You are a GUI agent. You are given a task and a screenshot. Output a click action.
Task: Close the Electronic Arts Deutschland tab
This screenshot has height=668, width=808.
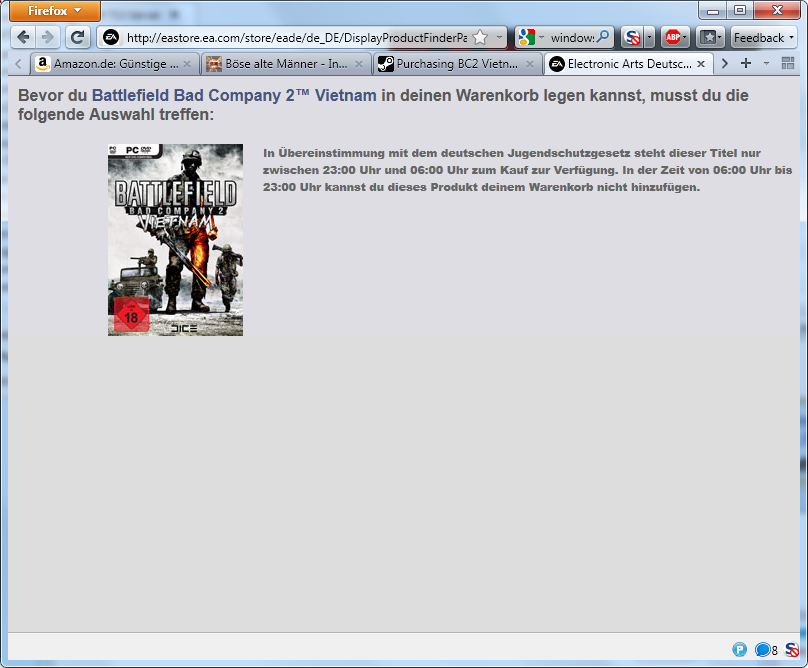pos(701,64)
